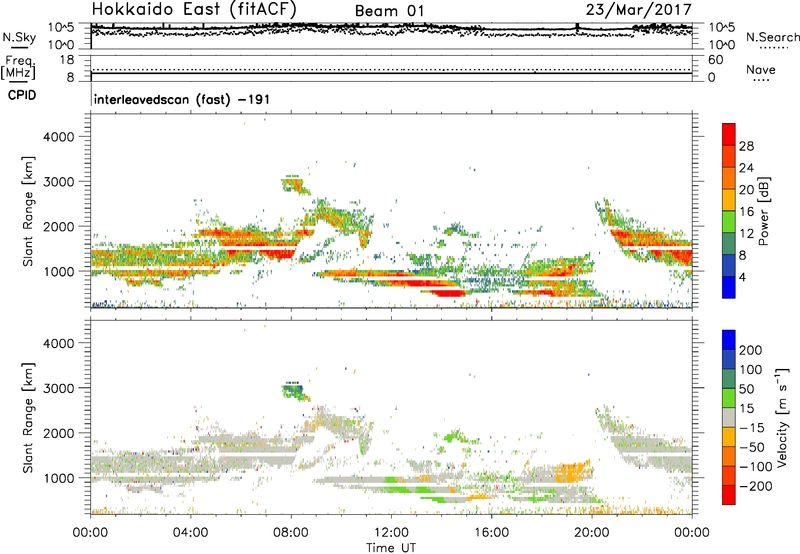Click the '08:00' time axis tick label
800x554 pixels.
(291, 533)
